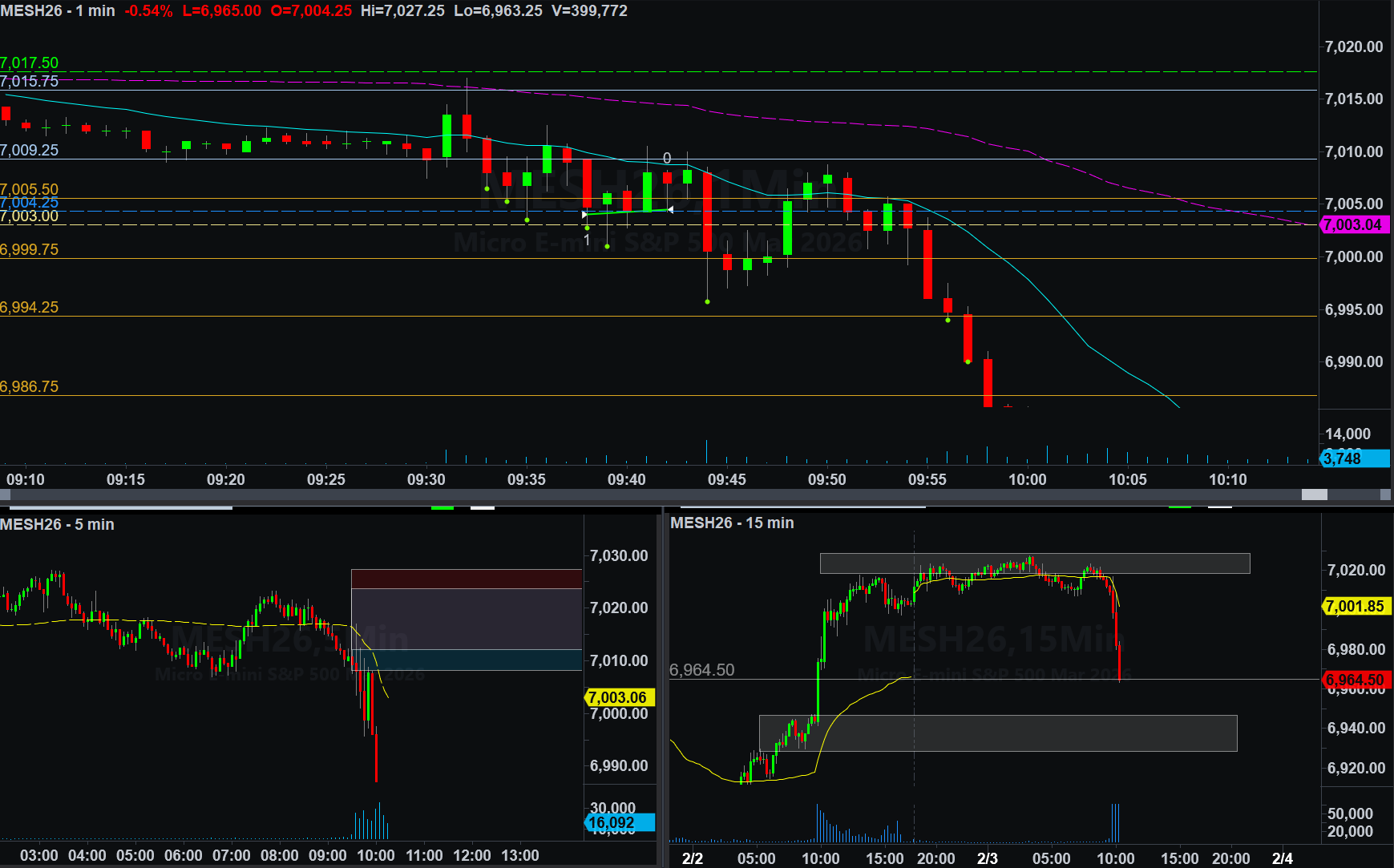Select the green 7,017.50 level label

(x=30, y=63)
